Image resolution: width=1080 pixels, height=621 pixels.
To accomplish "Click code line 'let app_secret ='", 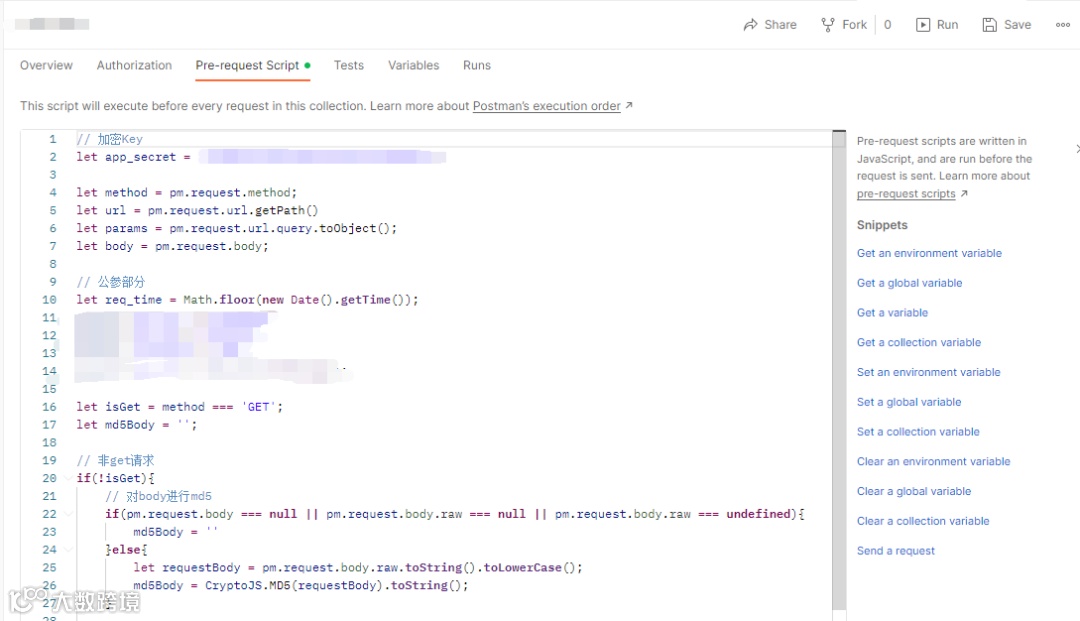I will pos(133,157).
